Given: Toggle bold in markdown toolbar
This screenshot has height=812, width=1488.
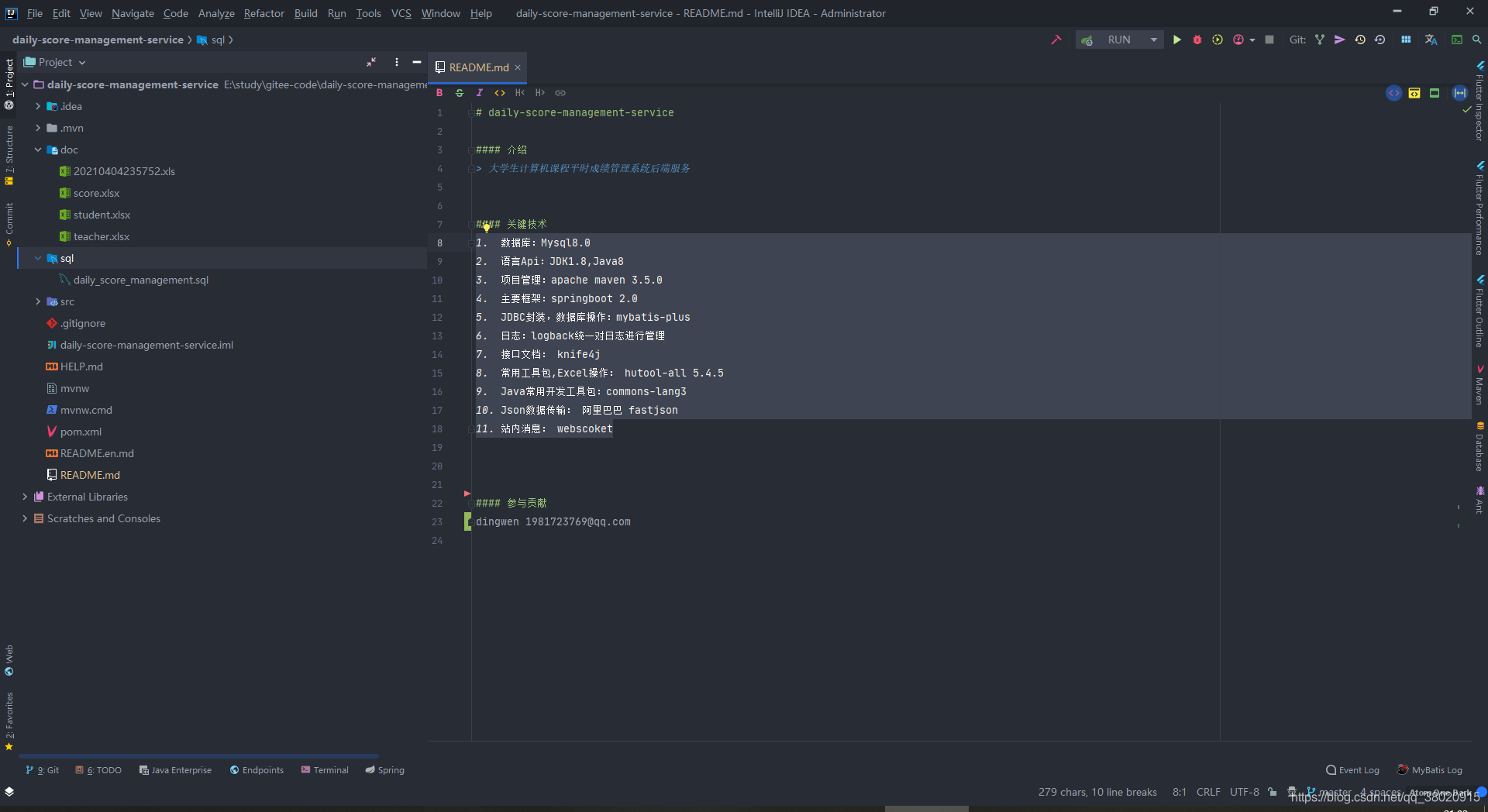Looking at the screenshot, I should [x=439, y=93].
